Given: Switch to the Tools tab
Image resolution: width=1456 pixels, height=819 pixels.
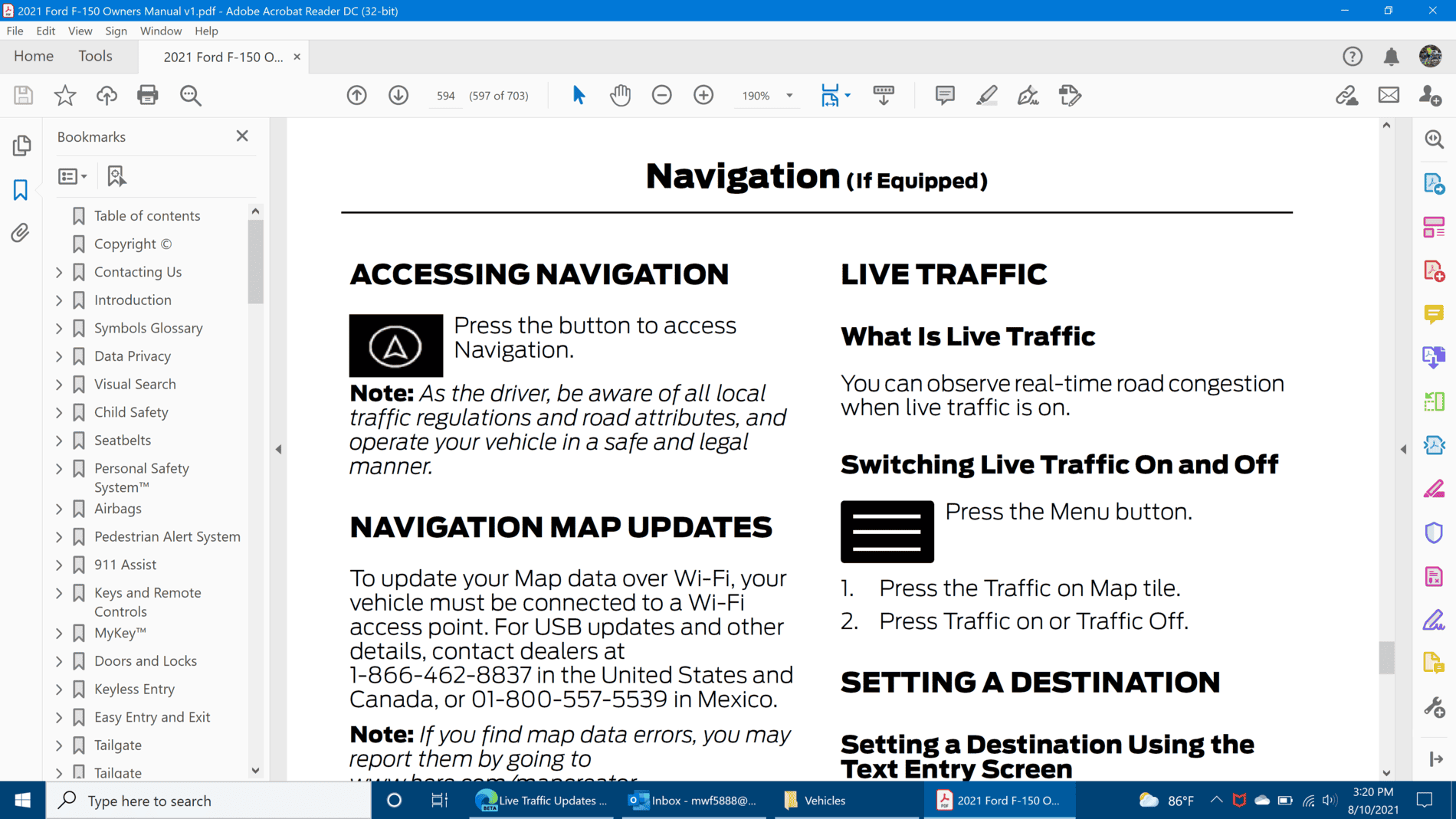Looking at the screenshot, I should tap(95, 56).
